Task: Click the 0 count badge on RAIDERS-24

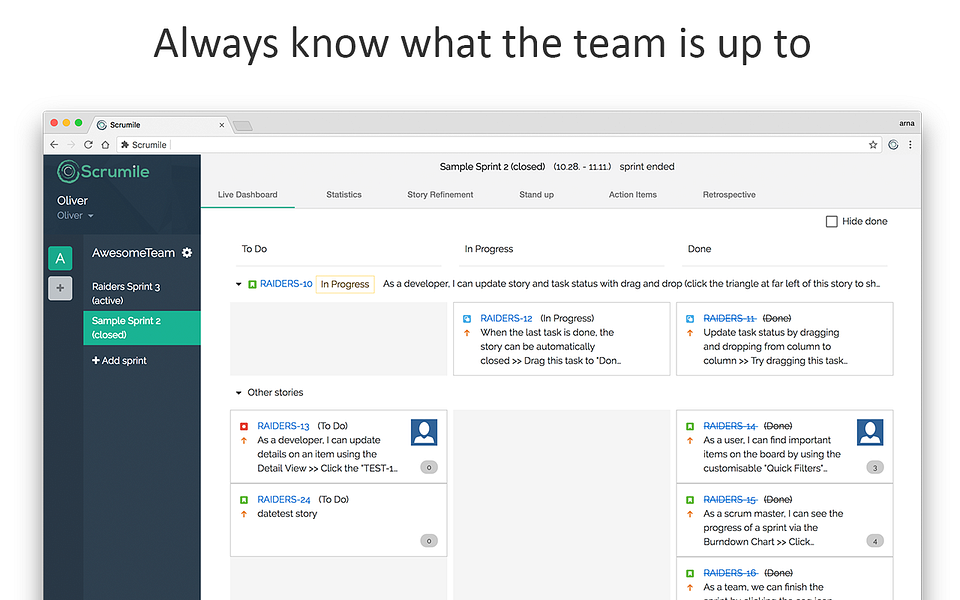Action: tap(429, 541)
